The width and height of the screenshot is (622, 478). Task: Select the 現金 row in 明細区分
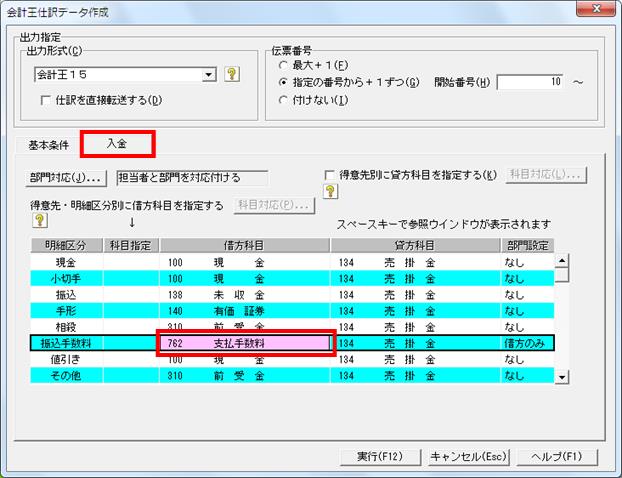pos(66,263)
